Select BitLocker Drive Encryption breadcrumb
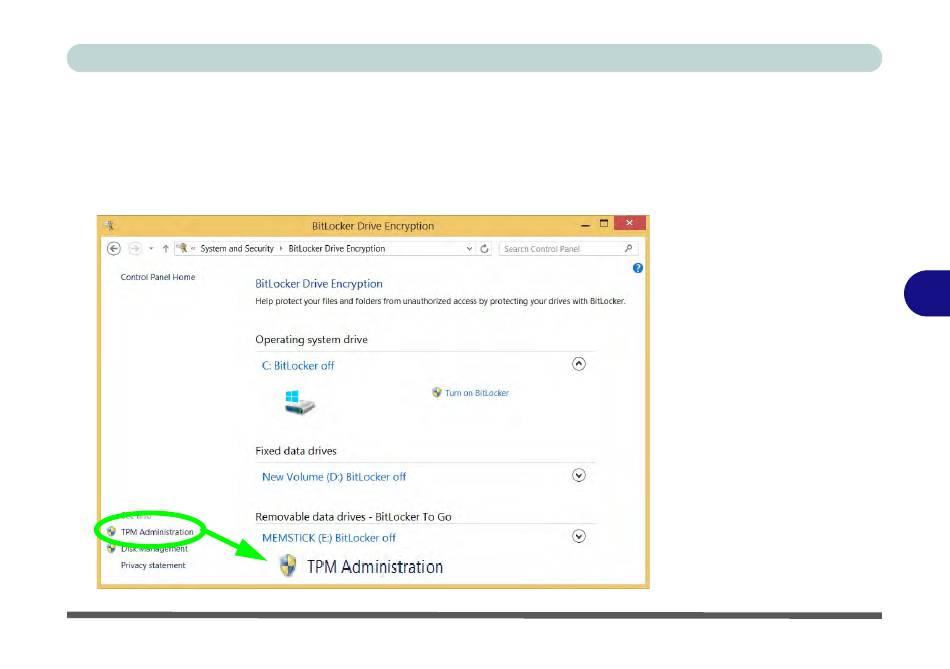The width and height of the screenshot is (950, 669). (336, 248)
